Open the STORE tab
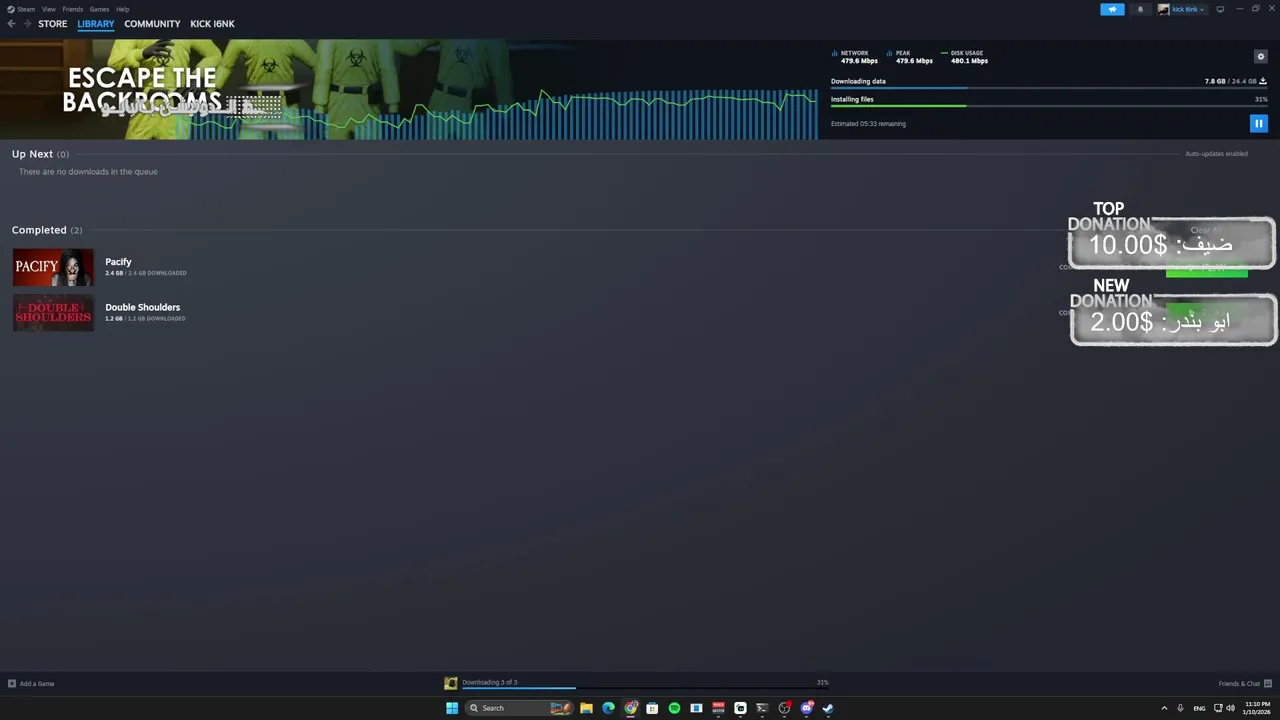The width and height of the screenshot is (1280, 720). click(x=53, y=24)
